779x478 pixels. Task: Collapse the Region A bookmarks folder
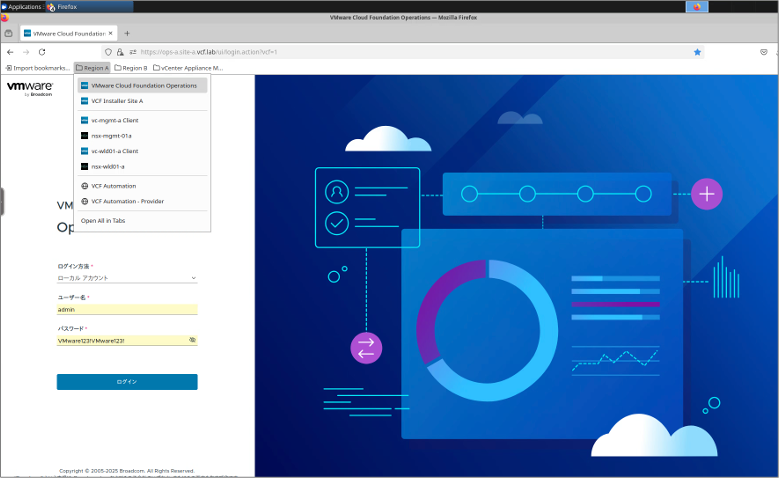[92, 68]
